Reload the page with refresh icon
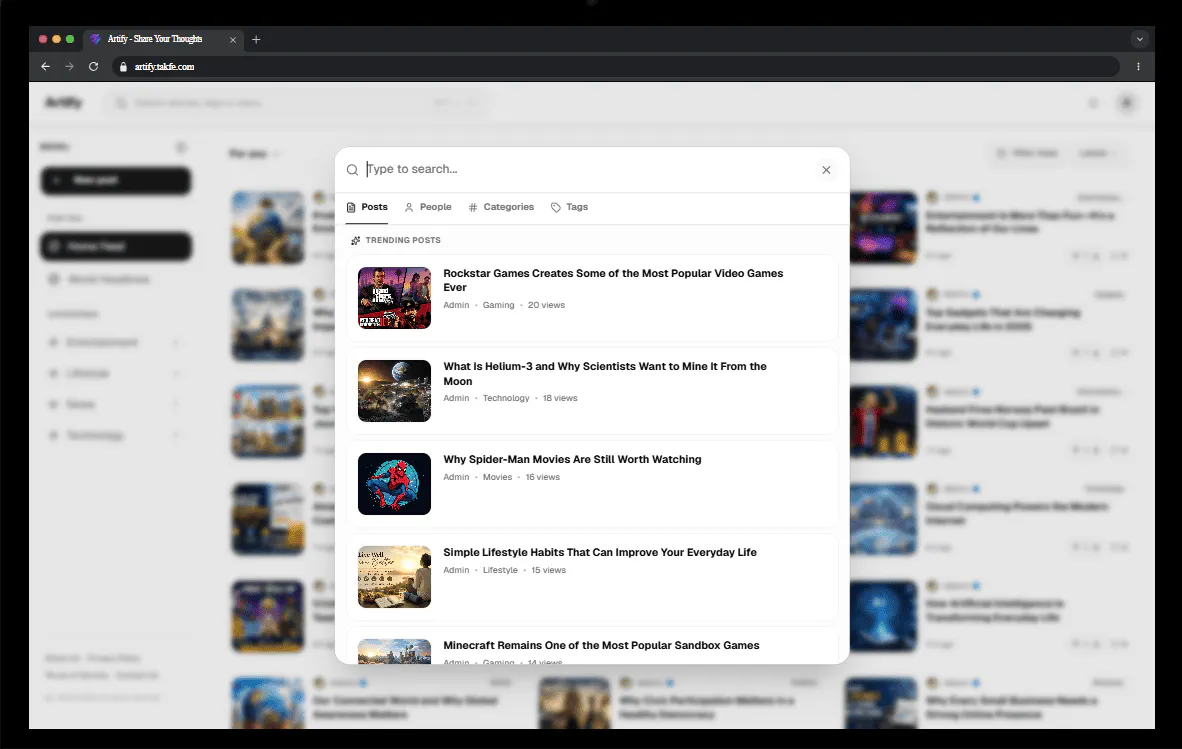This screenshot has height=749, width=1182. pos(93,66)
